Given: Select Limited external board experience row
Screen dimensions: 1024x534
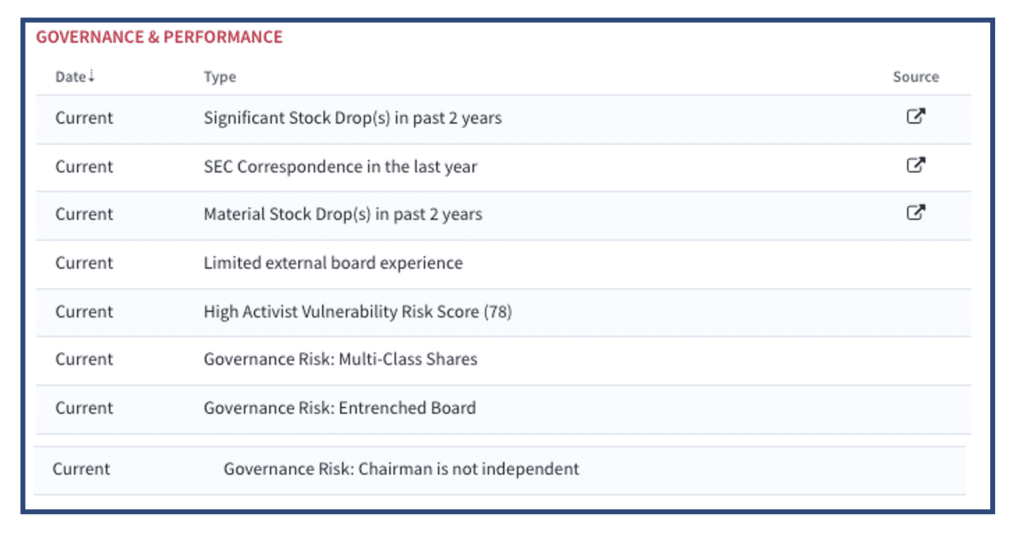Looking at the screenshot, I should click(x=504, y=264).
